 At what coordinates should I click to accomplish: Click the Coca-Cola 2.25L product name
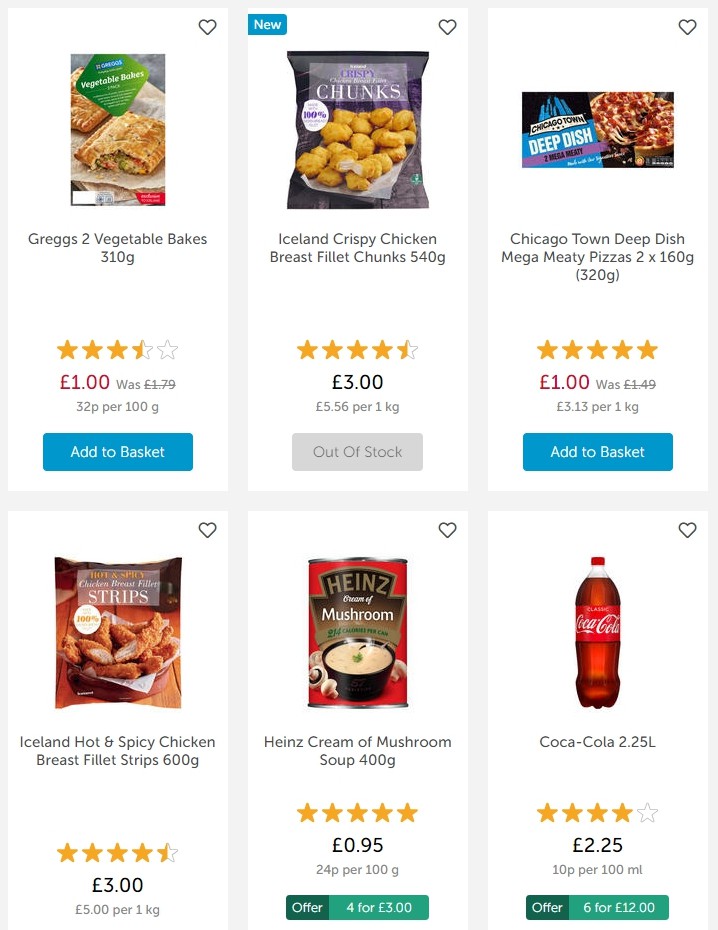coord(597,741)
